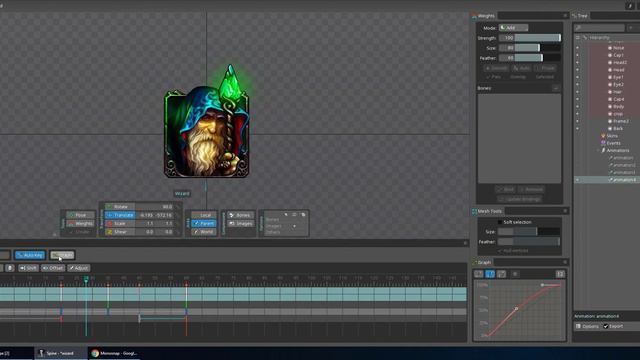Image resolution: width=640 pixels, height=360 pixels.
Task: Close the Mesh Tools panel
Action: pos(565,211)
